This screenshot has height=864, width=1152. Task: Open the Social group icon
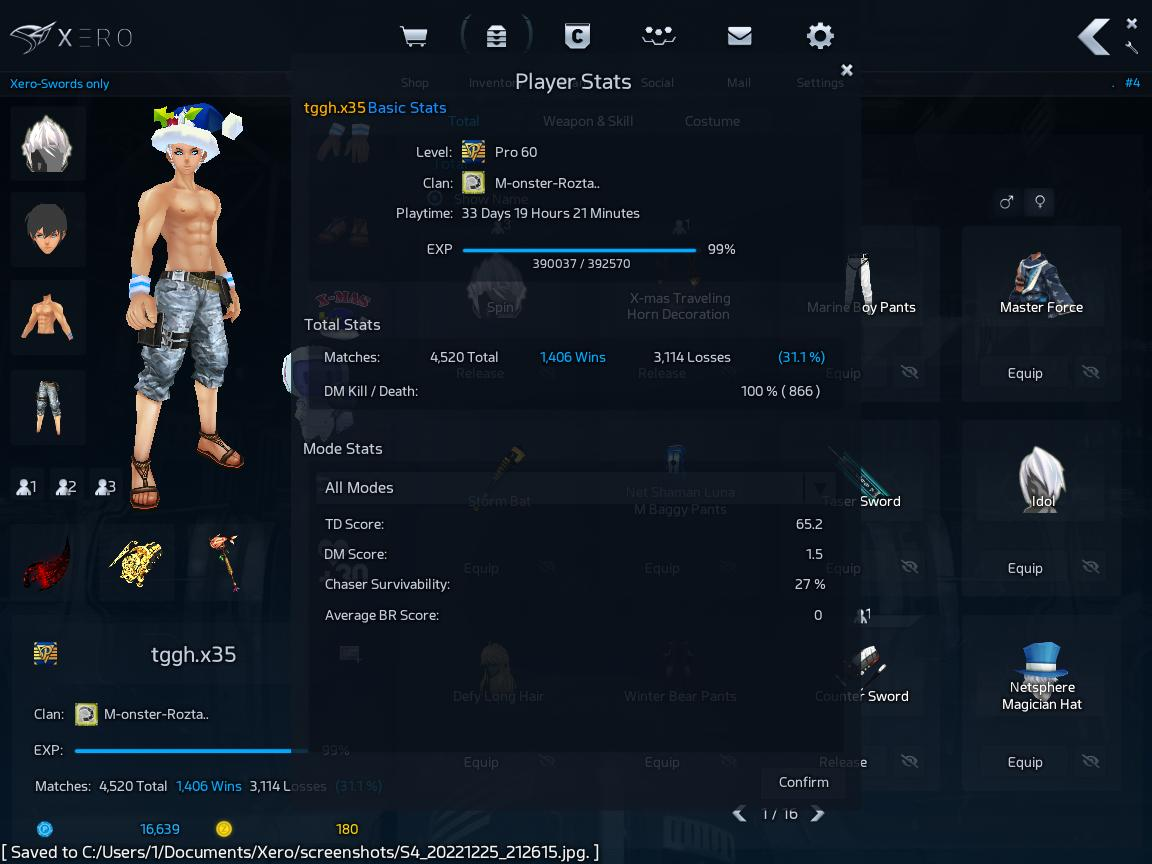658,37
